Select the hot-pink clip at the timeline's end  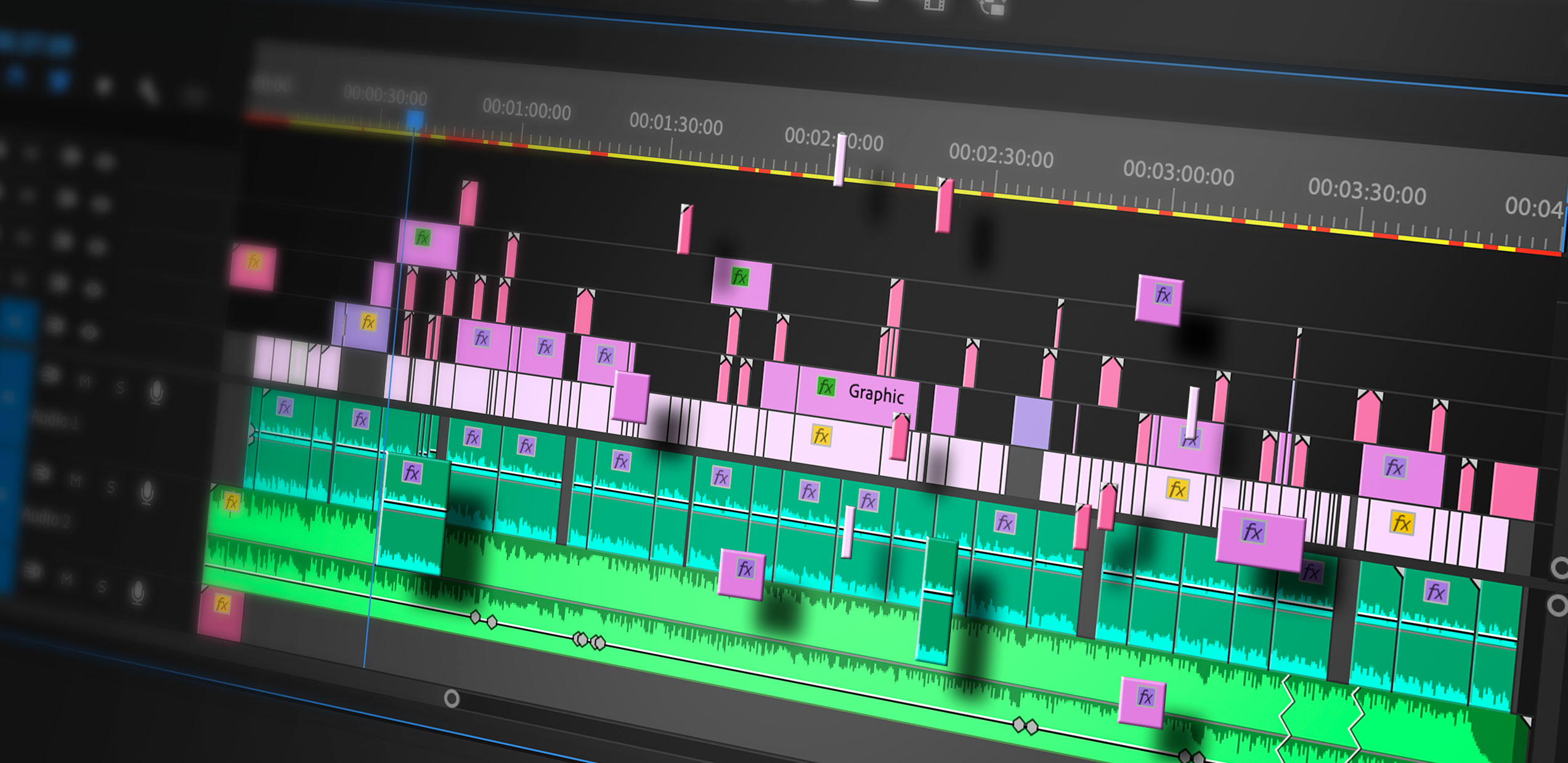(1514, 492)
